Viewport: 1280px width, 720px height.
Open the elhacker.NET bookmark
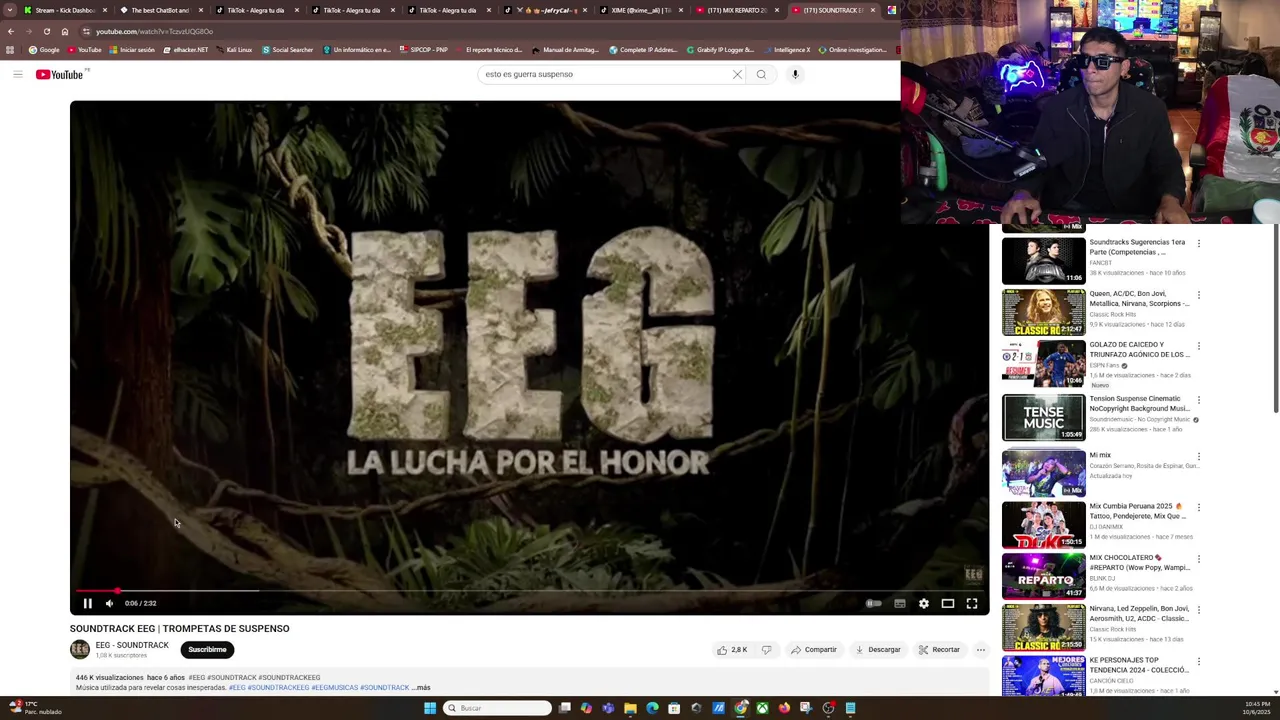point(185,50)
